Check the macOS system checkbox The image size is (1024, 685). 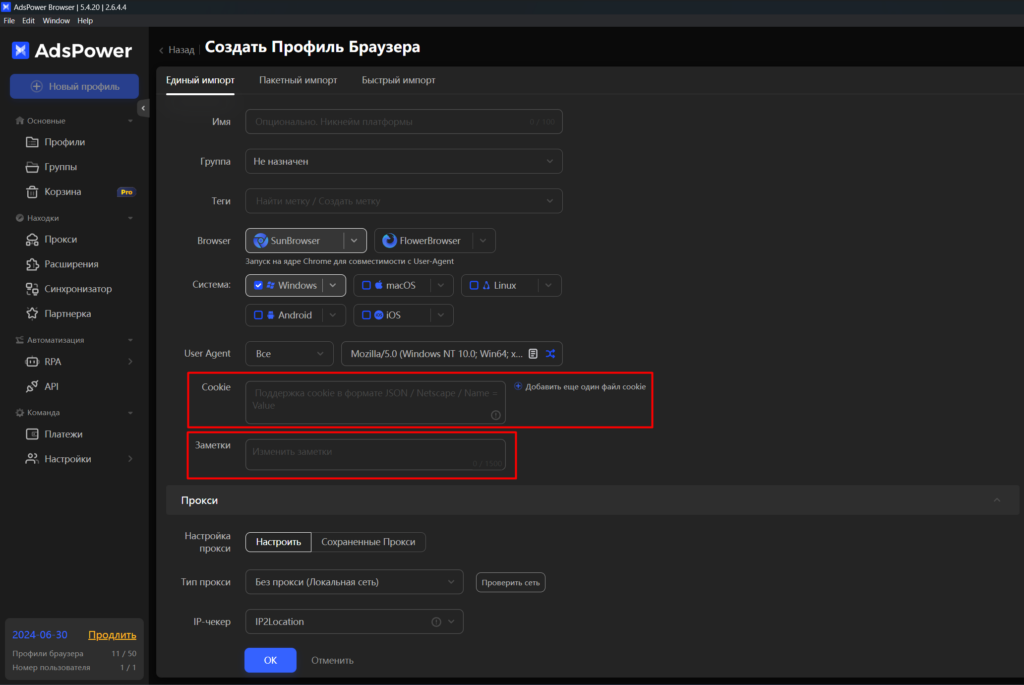(366, 285)
